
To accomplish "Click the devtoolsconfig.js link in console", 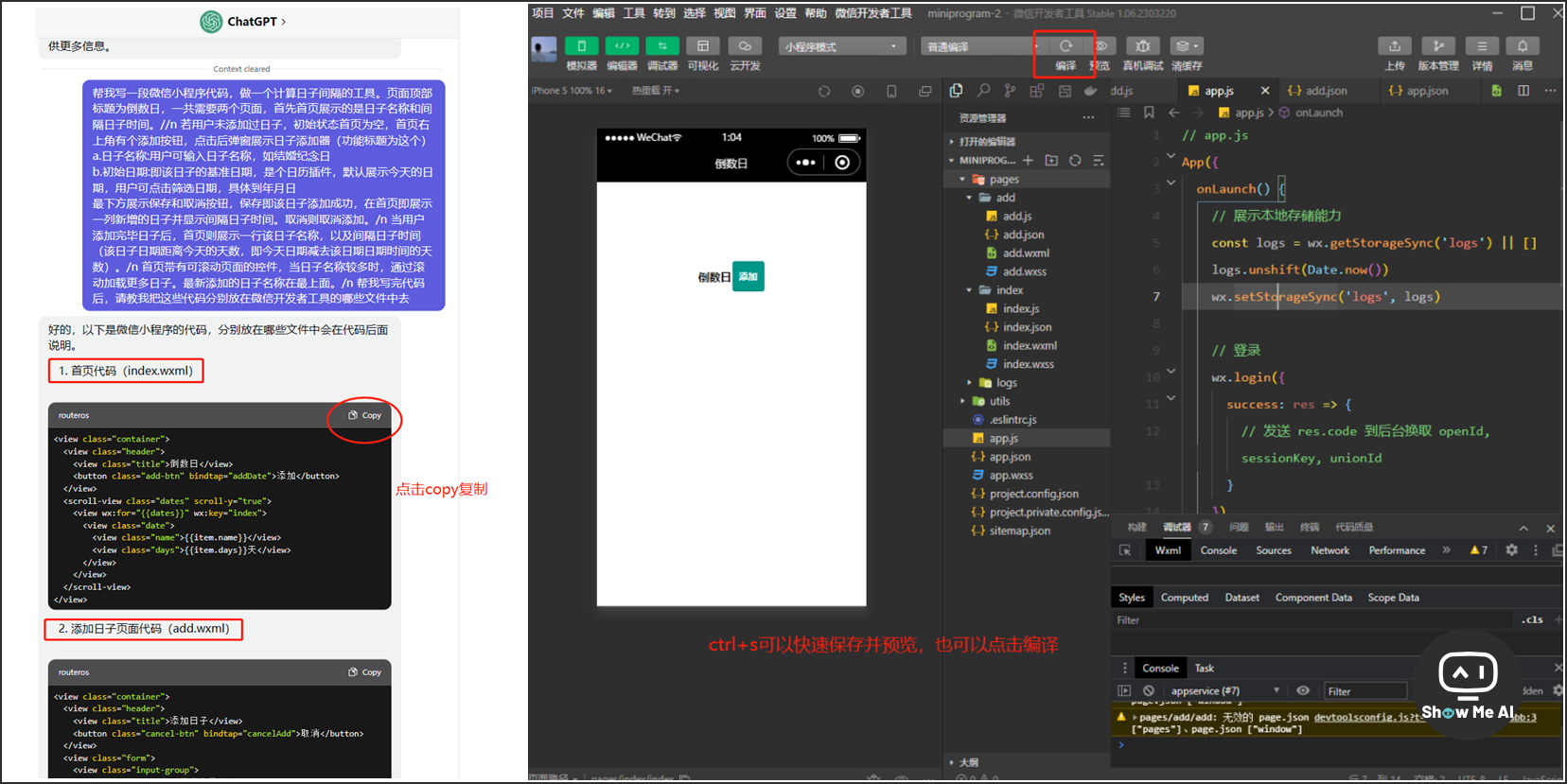I will tap(1366, 717).
